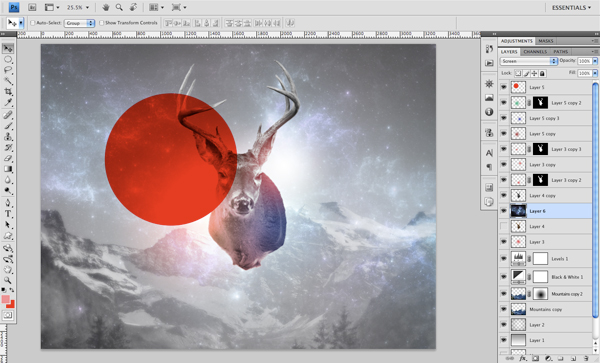Select the Blur tool
The height and width of the screenshot is (363, 600).
pyautogui.click(x=8, y=180)
